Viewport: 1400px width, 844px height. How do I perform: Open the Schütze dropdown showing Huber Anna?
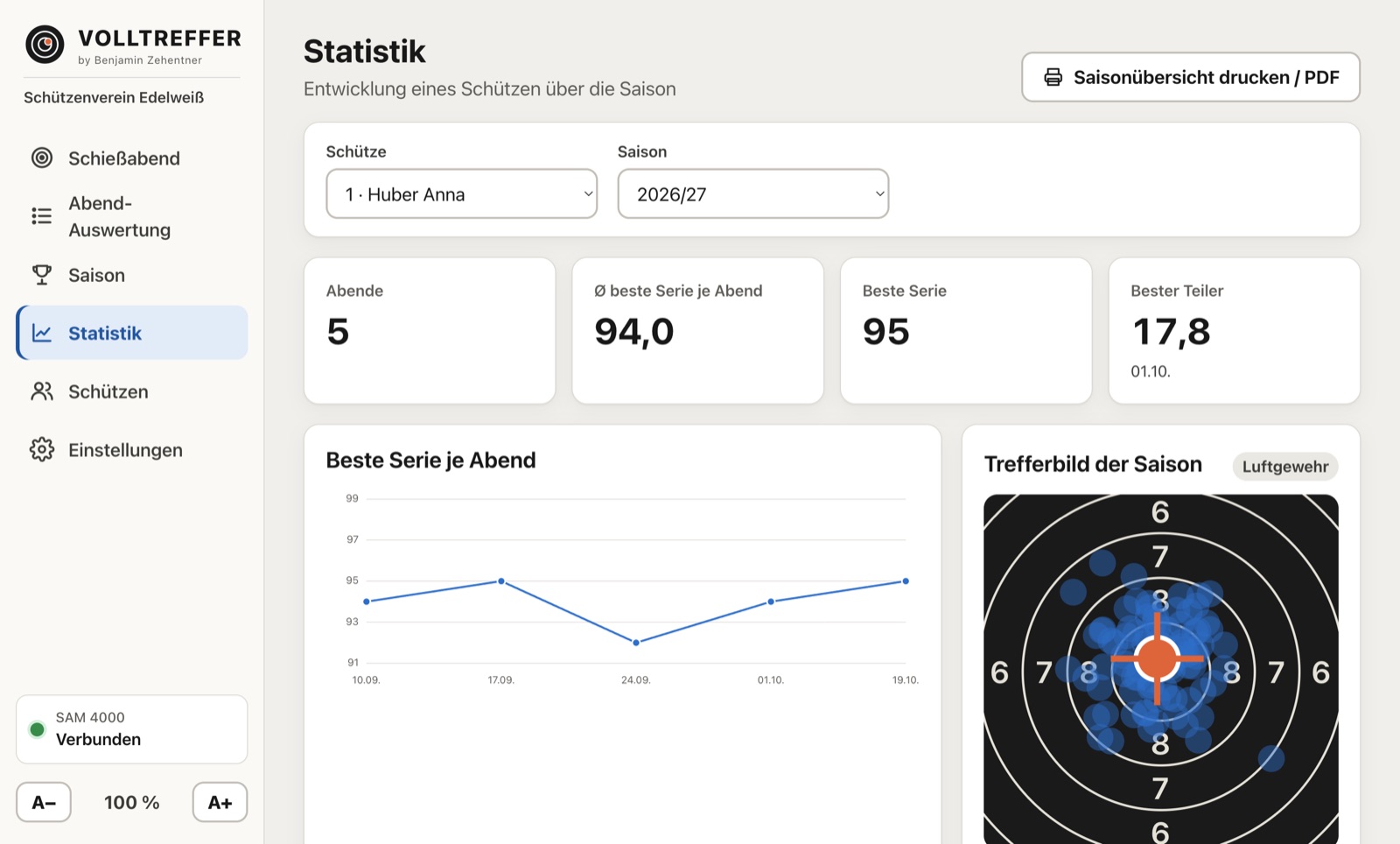[461, 193]
